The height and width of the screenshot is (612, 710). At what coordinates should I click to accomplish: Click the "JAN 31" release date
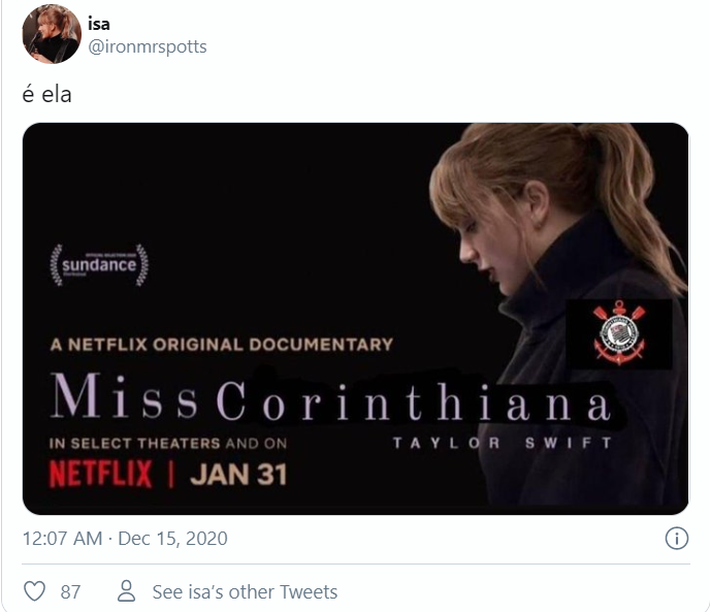(x=238, y=472)
